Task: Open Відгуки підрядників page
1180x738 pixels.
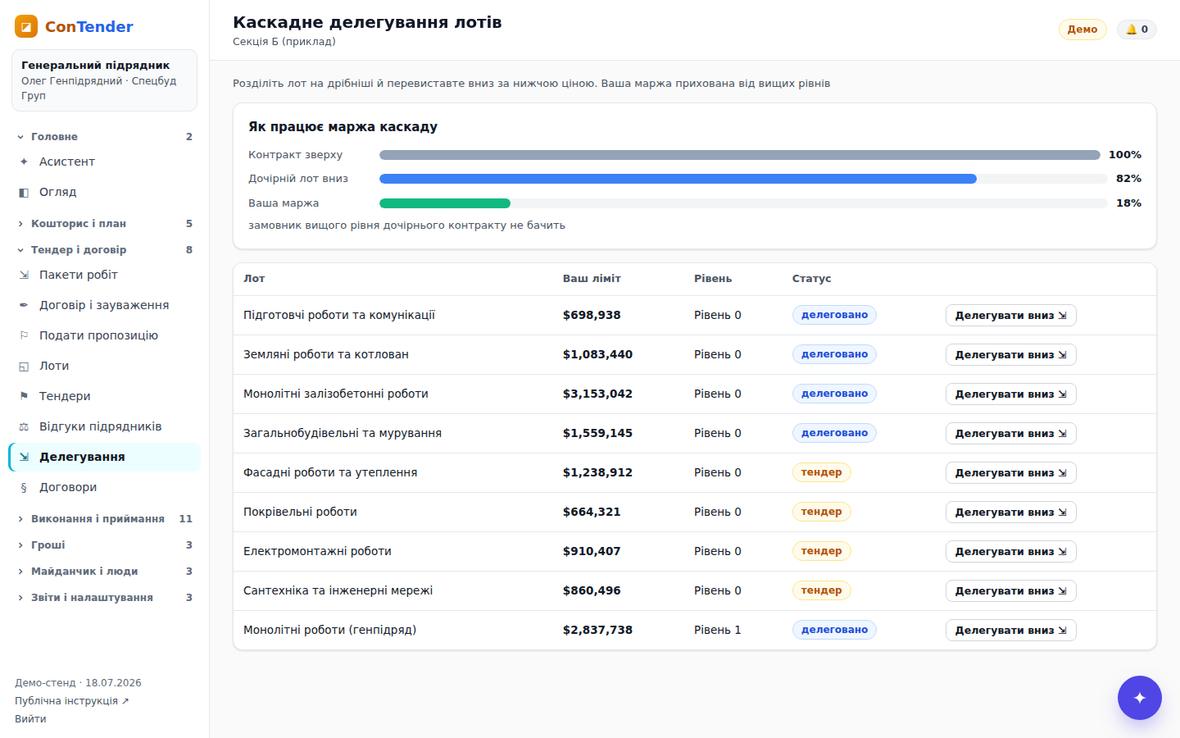Action: [x=105, y=427]
